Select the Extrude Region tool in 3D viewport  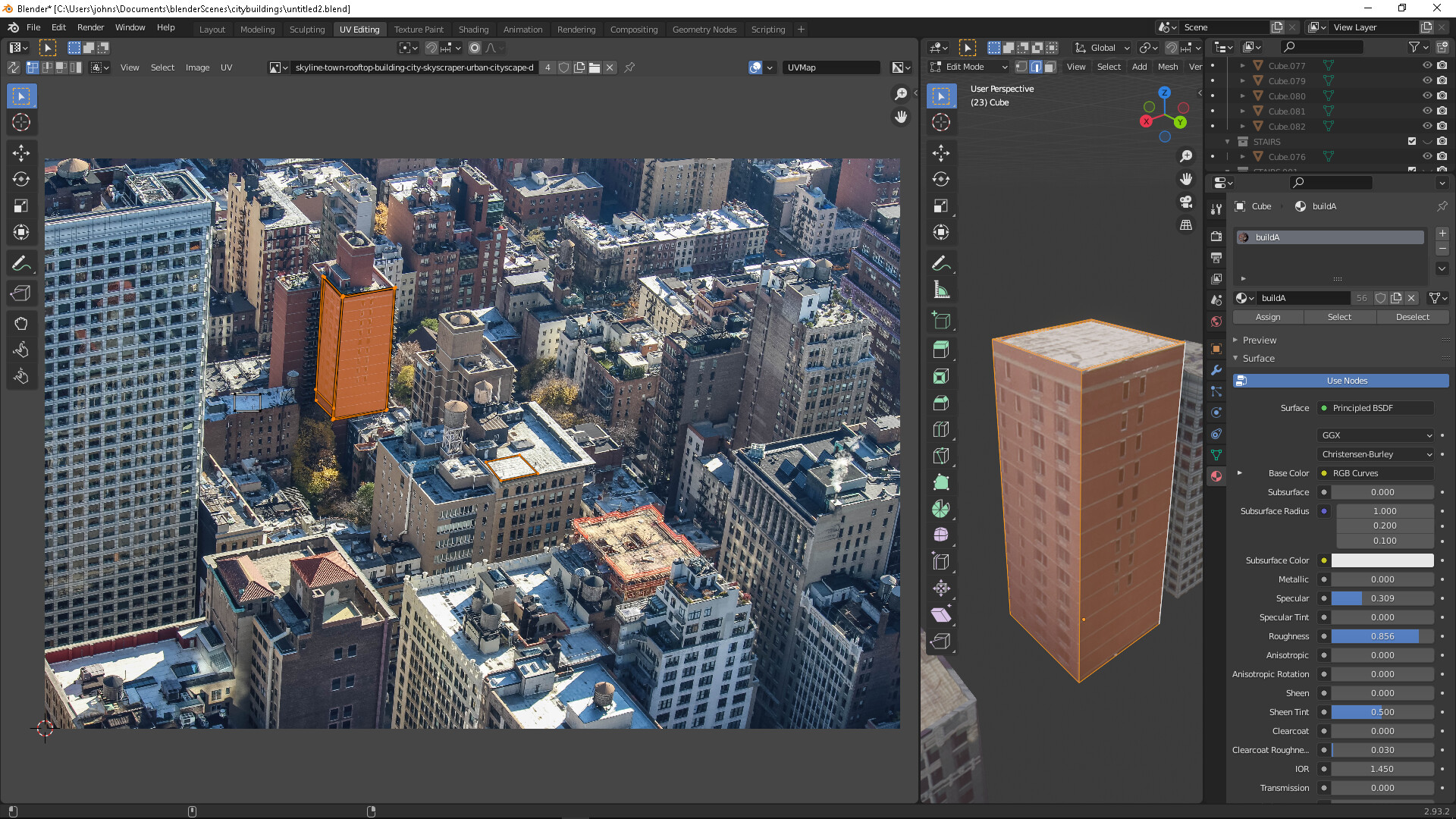[x=941, y=350]
